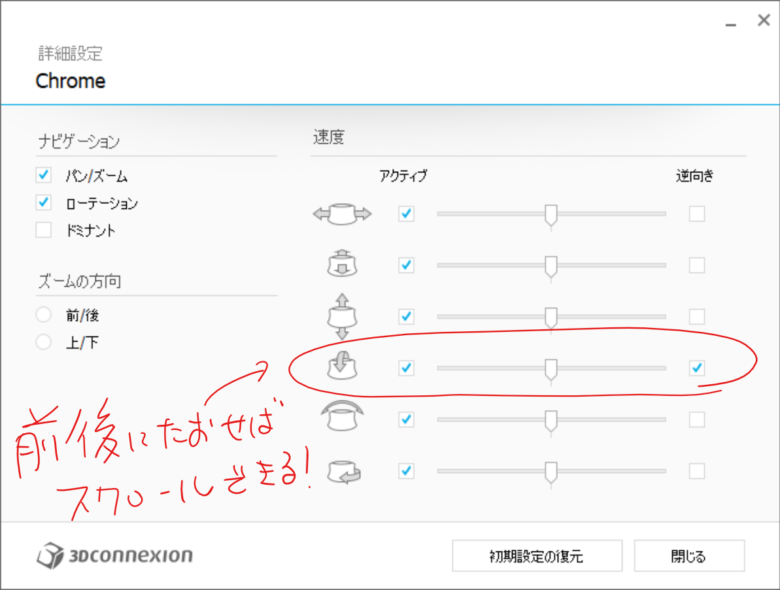Enable 逆向き for up/down axis

[697, 316]
